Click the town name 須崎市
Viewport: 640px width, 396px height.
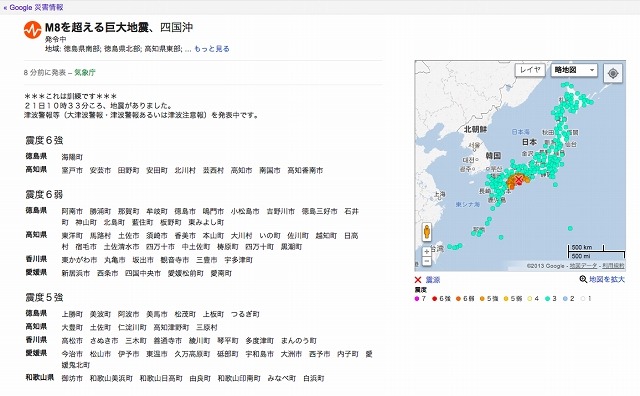[157, 236]
